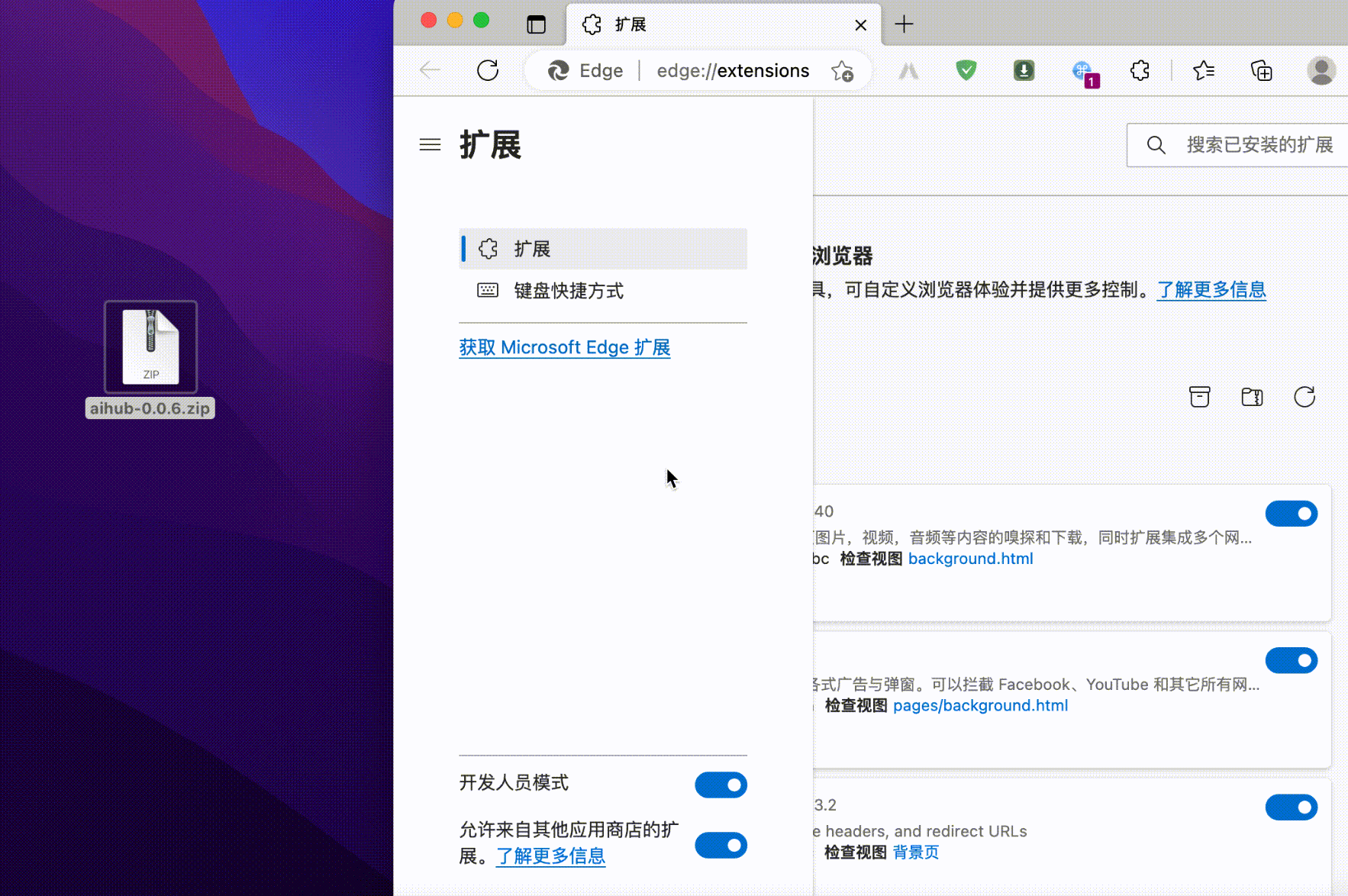This screenshot has width=1348, height=896.
Task: Open the downloader extension icon
Action: 1025,70
